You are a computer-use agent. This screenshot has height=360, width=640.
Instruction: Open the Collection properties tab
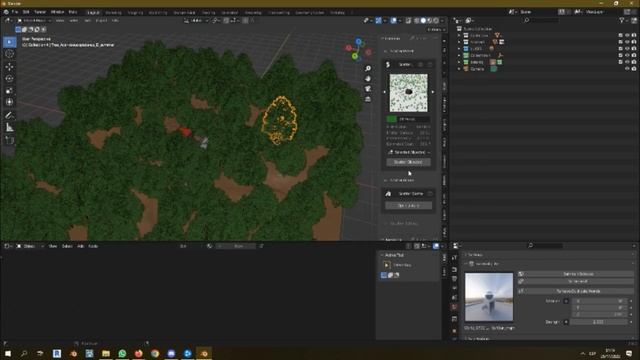(x=454, y=319)
